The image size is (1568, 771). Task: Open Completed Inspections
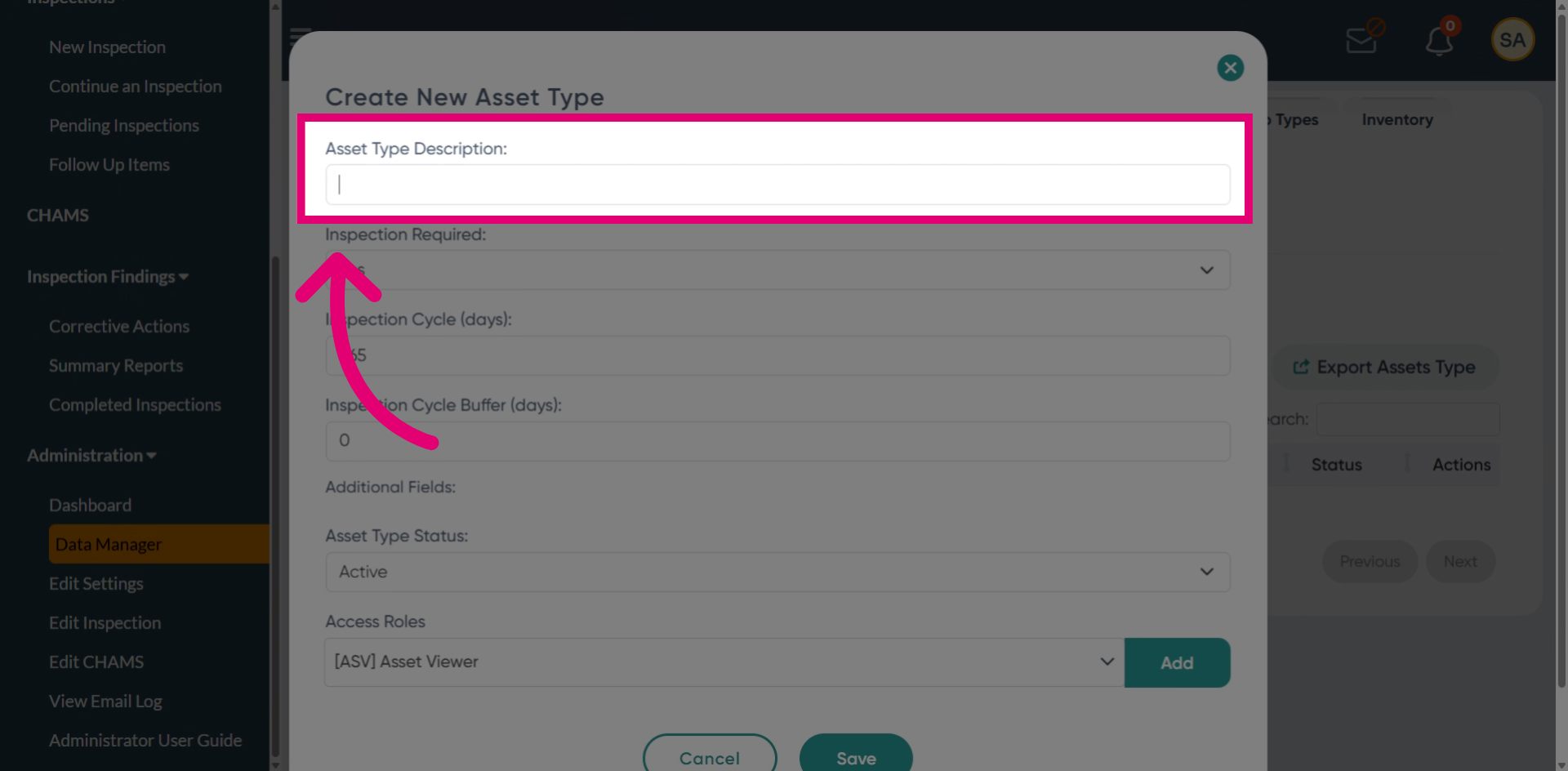pos(135,405)
